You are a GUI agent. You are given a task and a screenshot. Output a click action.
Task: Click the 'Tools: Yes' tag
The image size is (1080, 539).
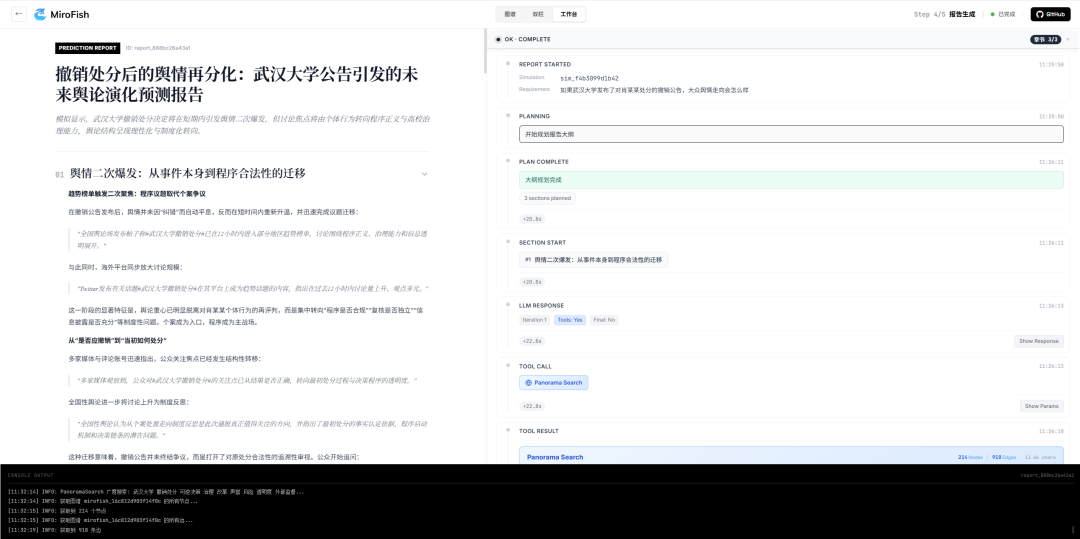click(x=569, y=320)
